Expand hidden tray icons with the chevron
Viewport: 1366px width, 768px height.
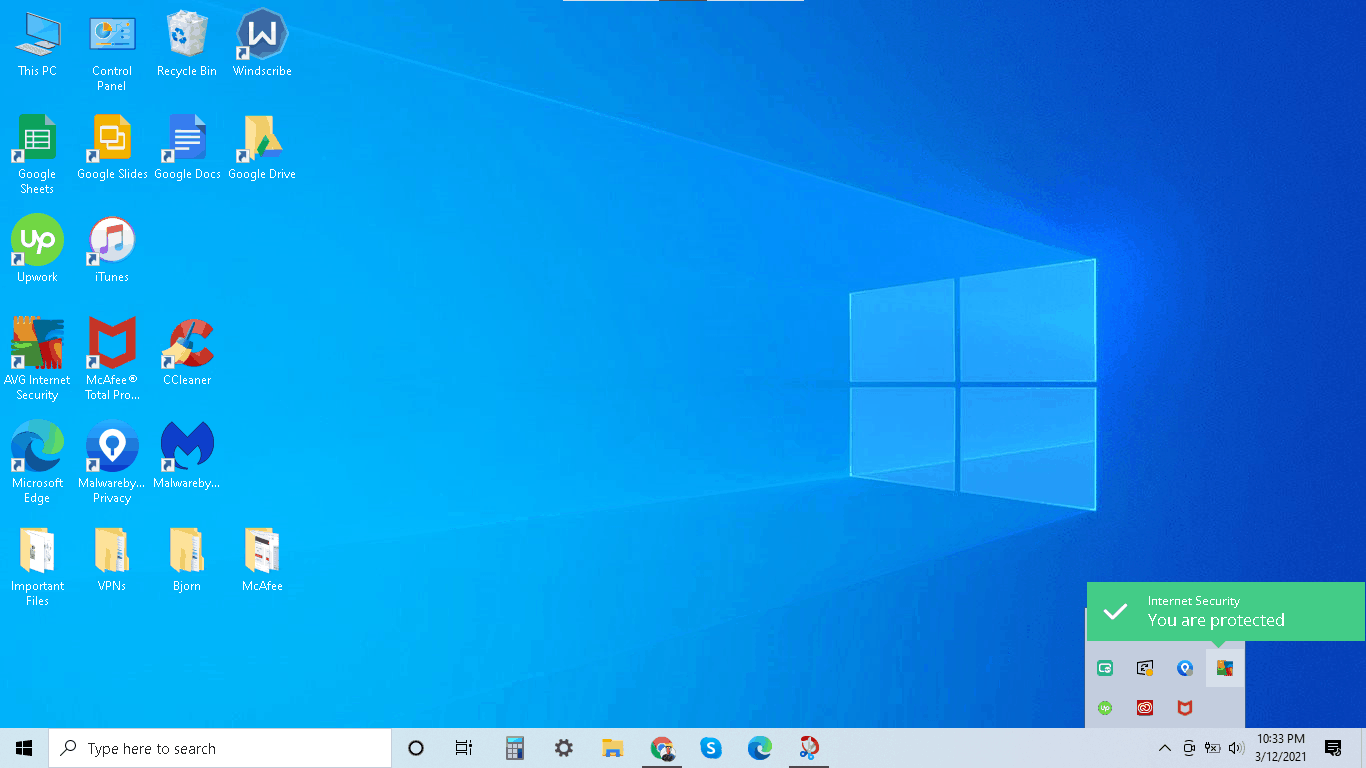coord(1164,747)
